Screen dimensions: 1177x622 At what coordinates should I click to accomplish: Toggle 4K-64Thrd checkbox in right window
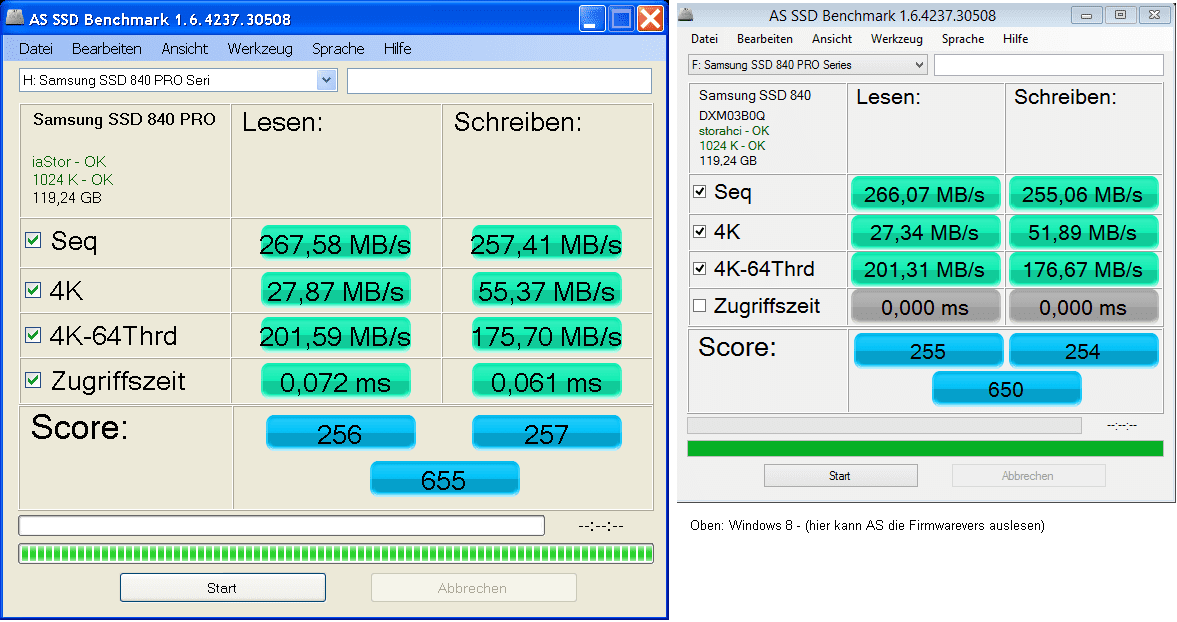coord(700,268)
